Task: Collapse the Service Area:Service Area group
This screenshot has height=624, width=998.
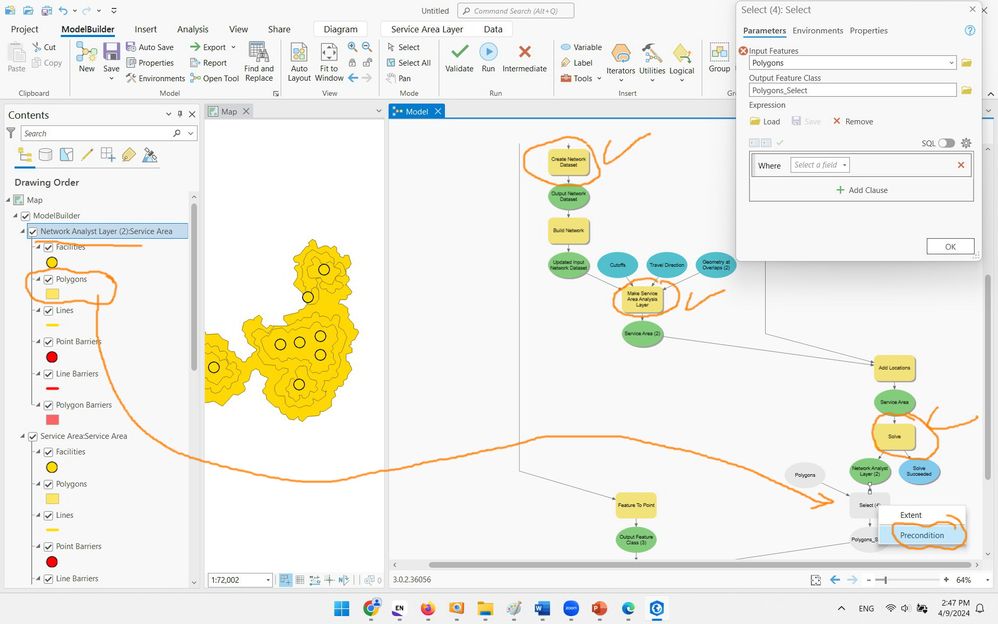Action: [x=23, y=436]
